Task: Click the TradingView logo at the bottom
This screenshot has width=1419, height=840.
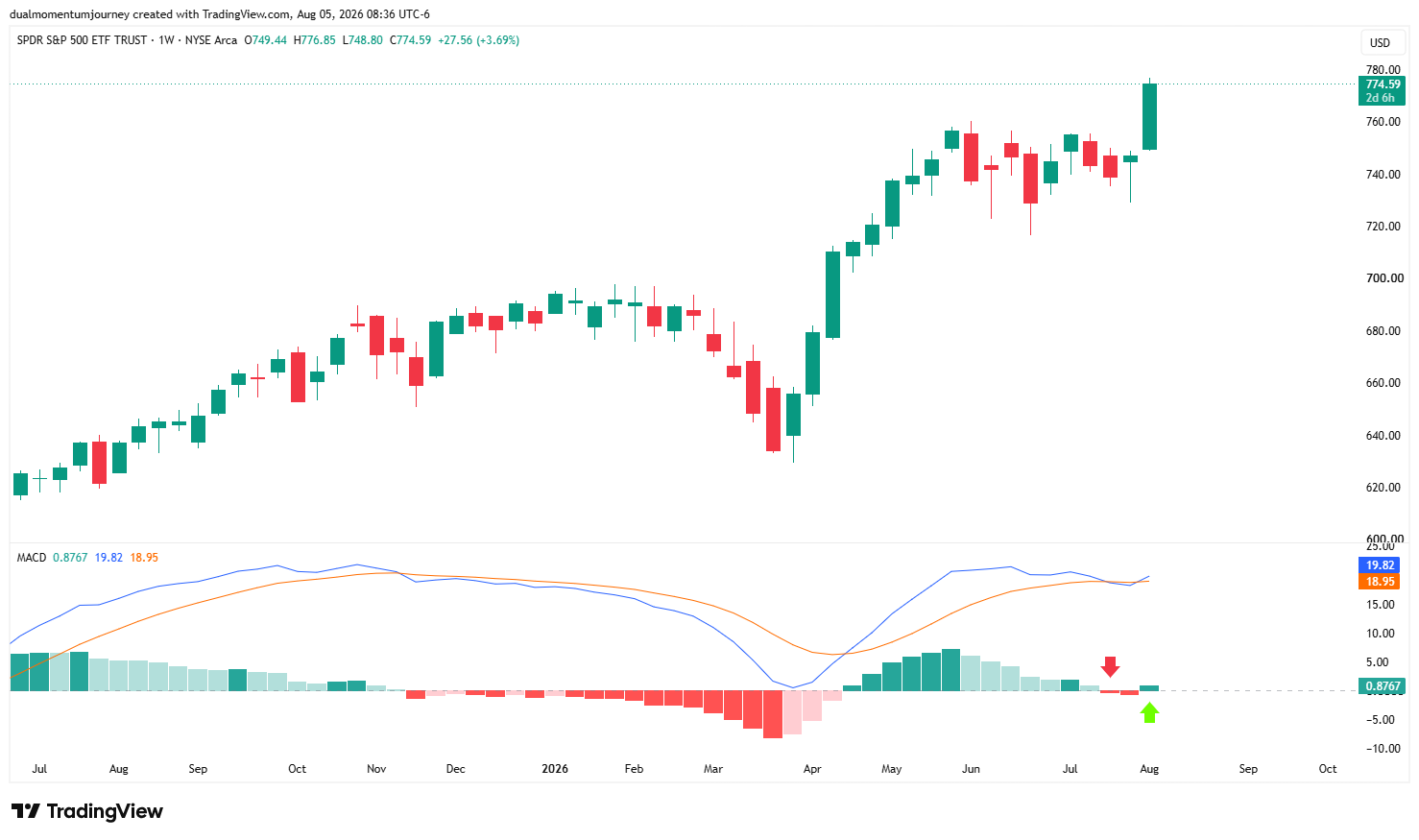Action: [87, 811]
